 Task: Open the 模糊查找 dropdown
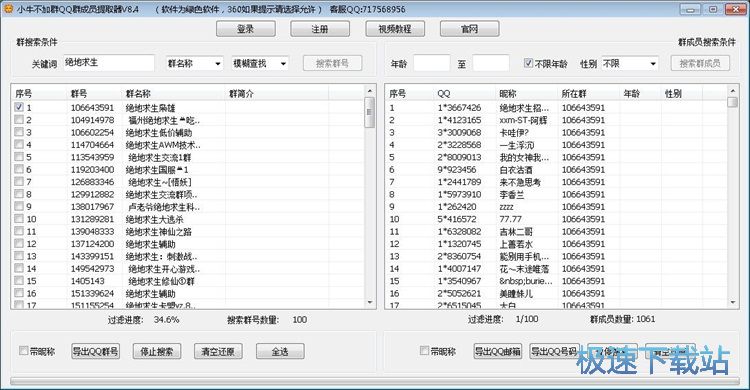(x=260, y=63)
